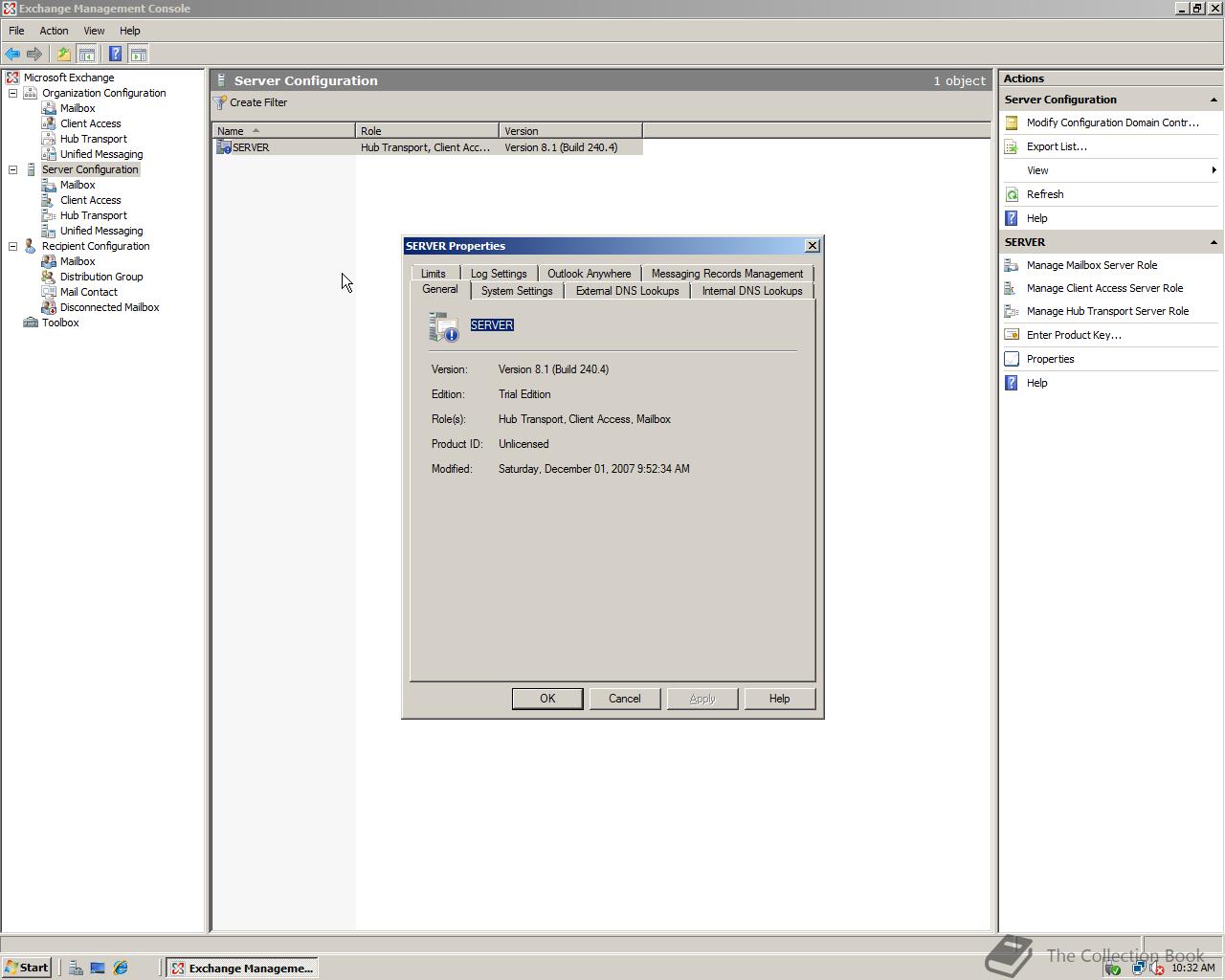
Task: Click the Up One Level folder icon
Action: 64,55
